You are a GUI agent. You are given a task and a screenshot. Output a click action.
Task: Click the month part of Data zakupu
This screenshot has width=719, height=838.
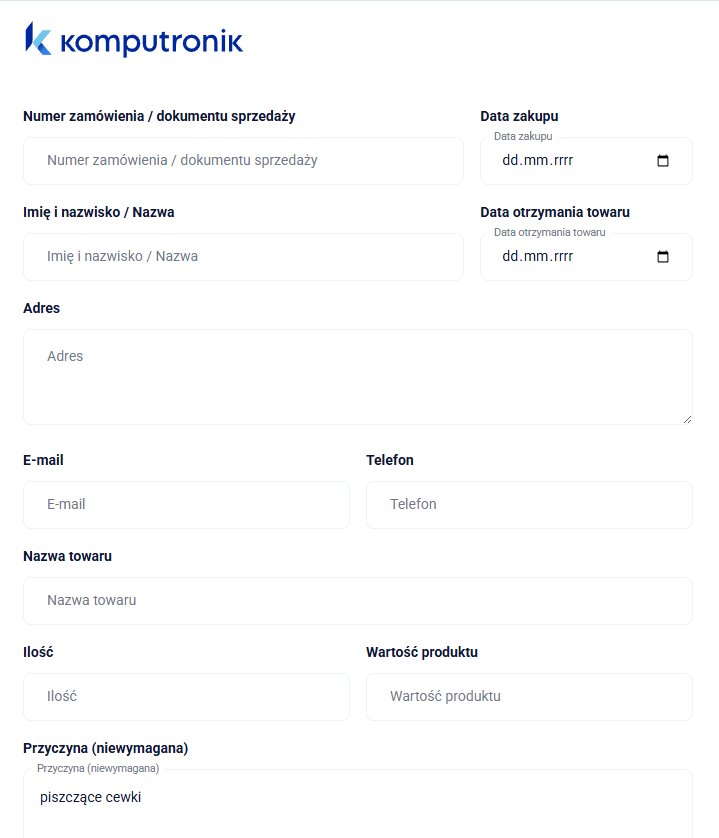coord(535,161)
